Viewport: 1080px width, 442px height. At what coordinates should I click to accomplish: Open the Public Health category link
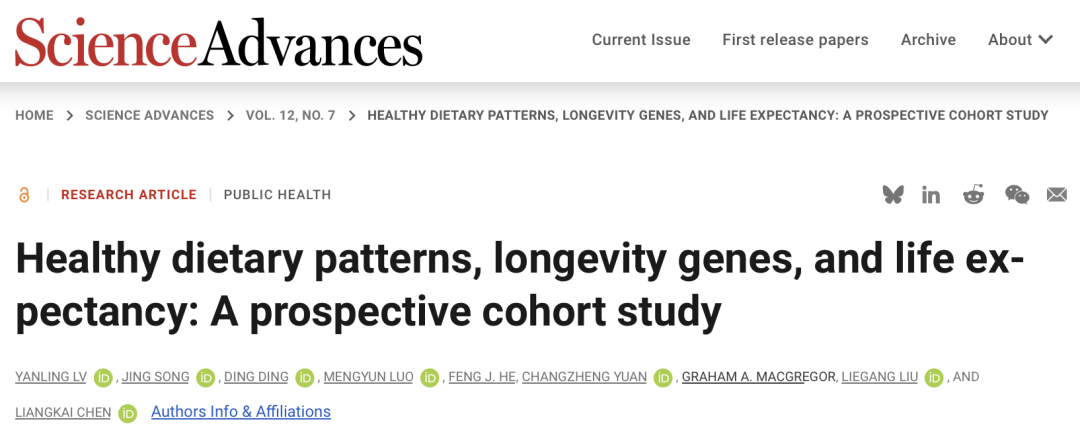click(277, 195)
